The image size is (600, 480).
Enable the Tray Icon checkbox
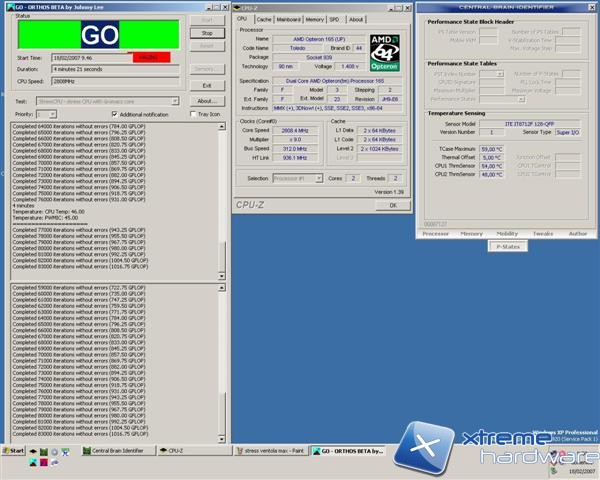point(192,114)
